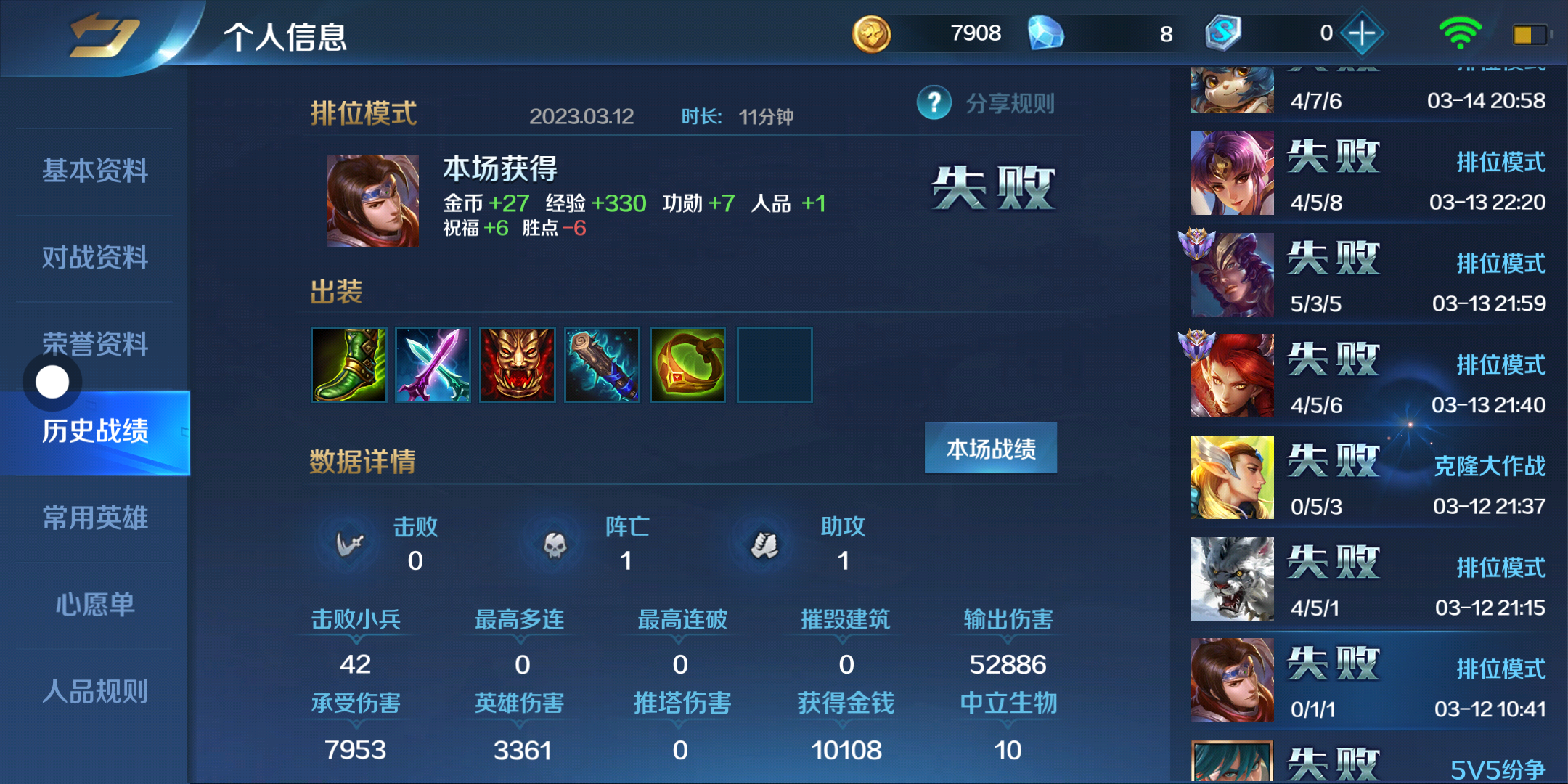Tap the golden back arrow icon

[105, 34]
